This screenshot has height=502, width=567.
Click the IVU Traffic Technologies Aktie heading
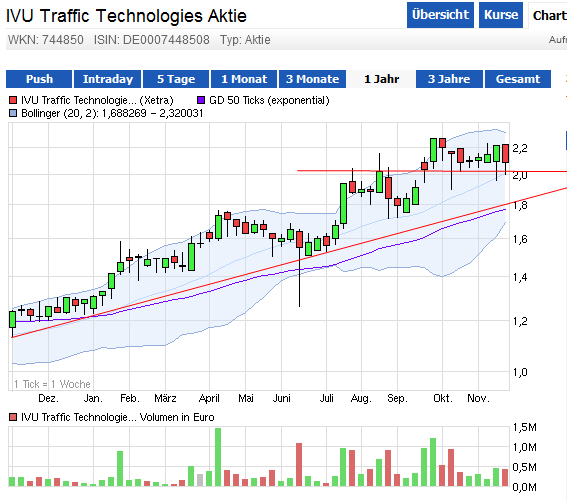tap(126, 16)
